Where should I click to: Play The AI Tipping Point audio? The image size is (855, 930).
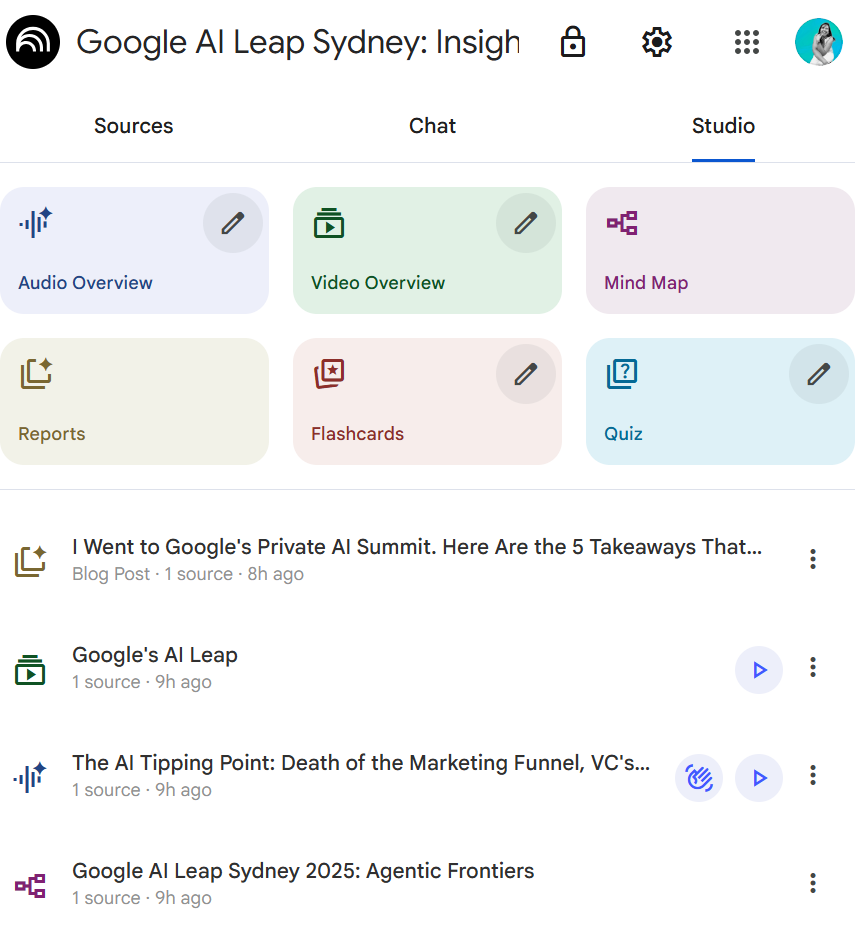[759, 778]
